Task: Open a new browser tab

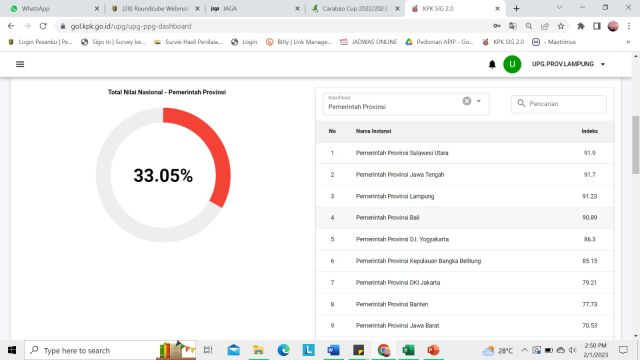Action: [516, 9]
